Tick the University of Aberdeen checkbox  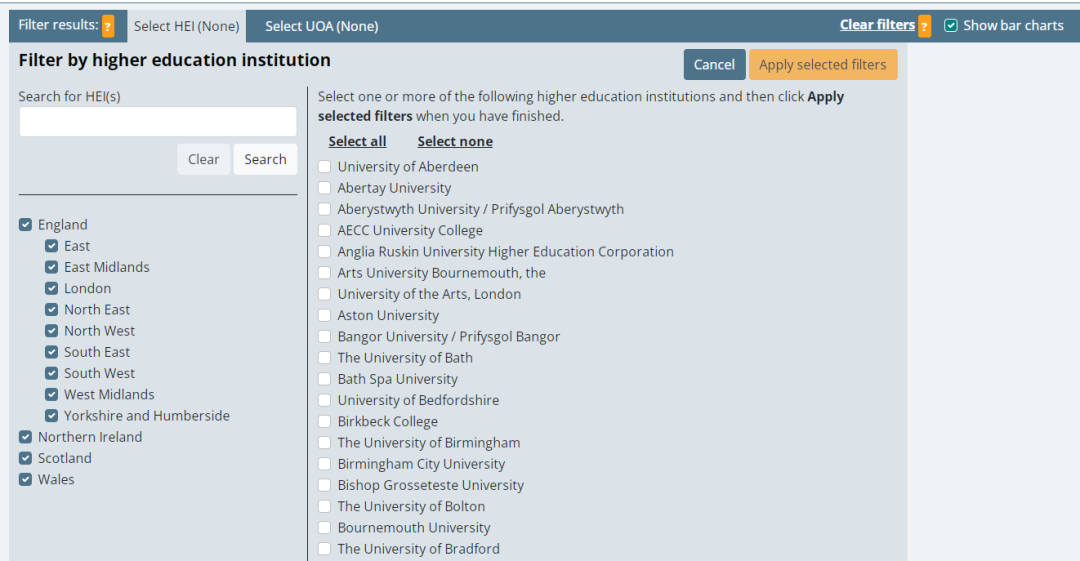tap(324, 167)
